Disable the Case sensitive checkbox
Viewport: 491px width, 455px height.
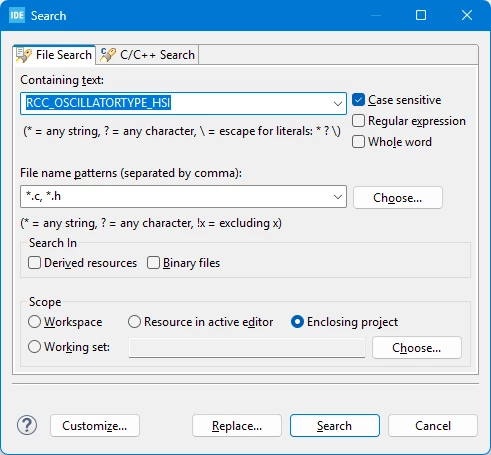(358, 100)
